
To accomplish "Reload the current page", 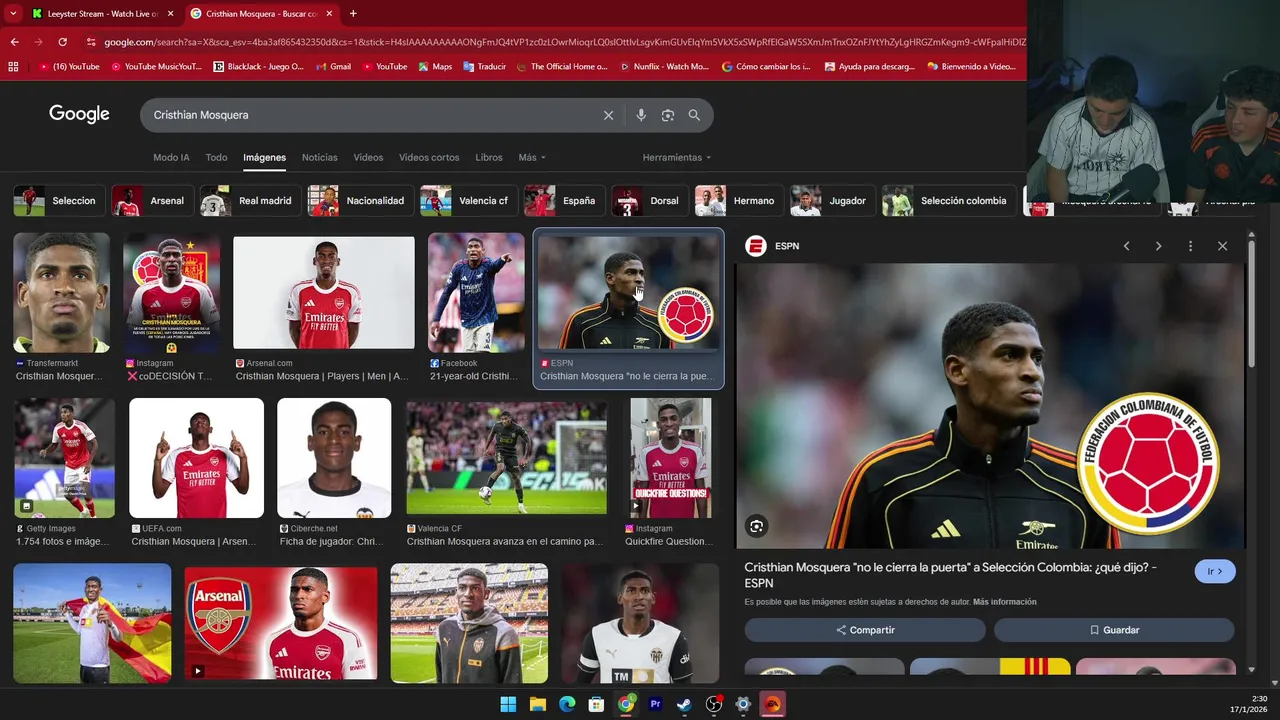I will 62,42.
